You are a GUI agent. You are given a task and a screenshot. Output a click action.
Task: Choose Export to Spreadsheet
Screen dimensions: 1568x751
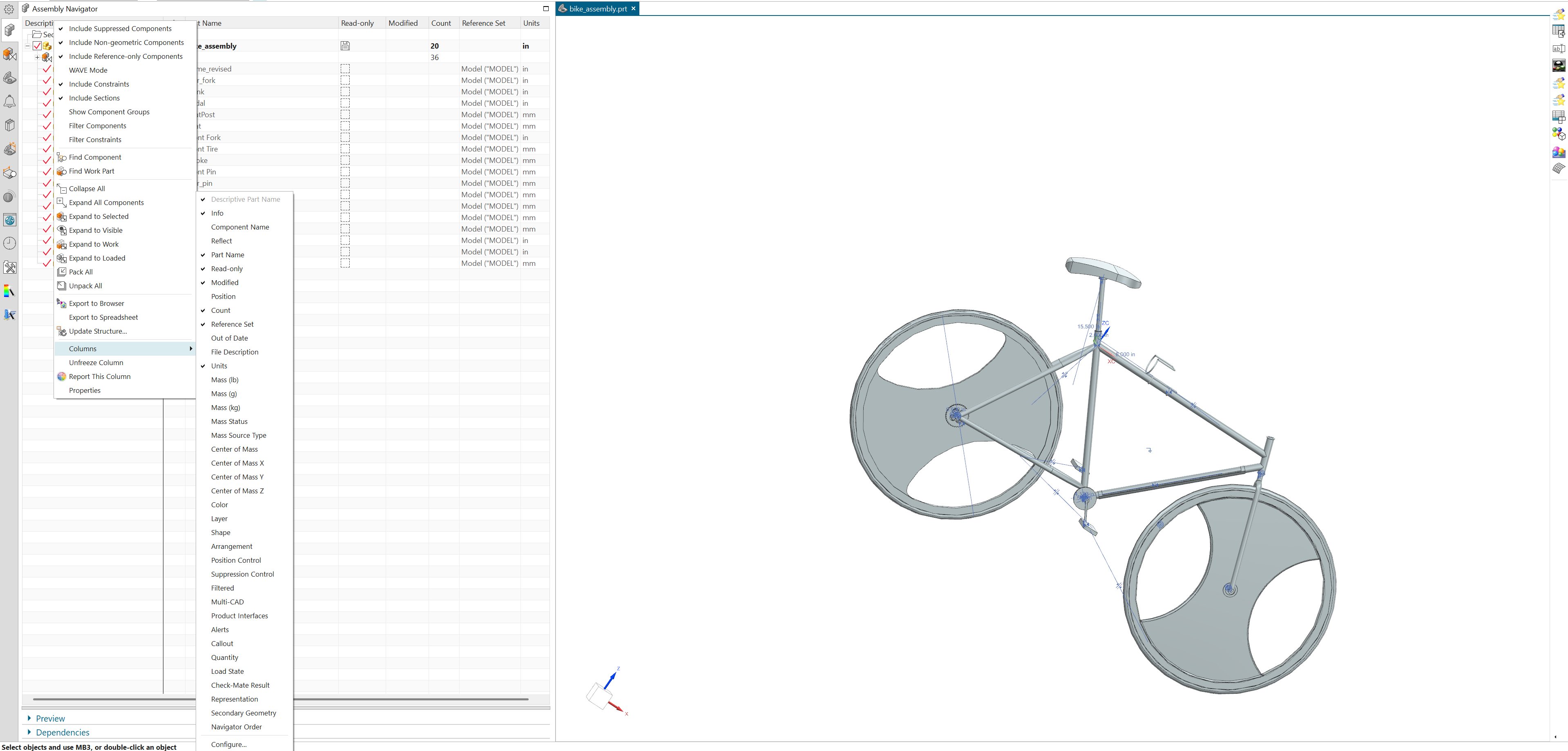tap(103, 318)
